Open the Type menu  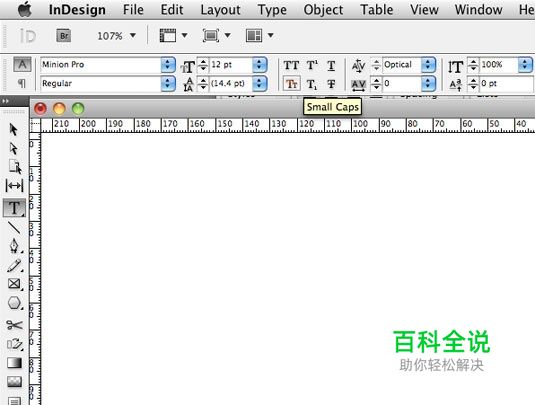pyautogui.click(x=272, y=10)
